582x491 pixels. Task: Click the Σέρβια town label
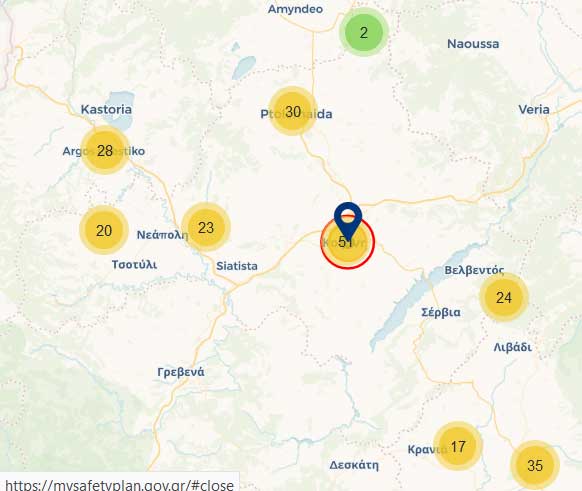coord(441,312)
